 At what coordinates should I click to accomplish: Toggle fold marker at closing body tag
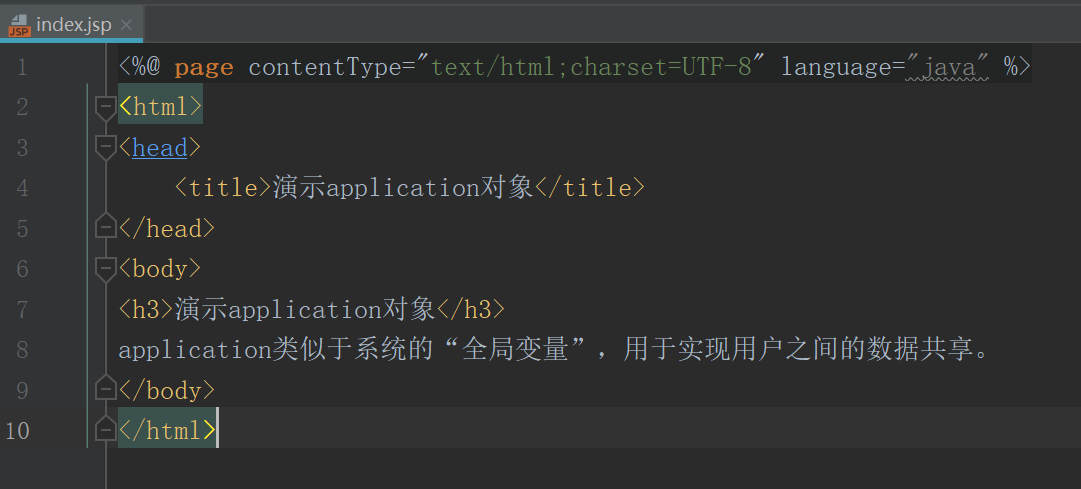coord(105,389)
